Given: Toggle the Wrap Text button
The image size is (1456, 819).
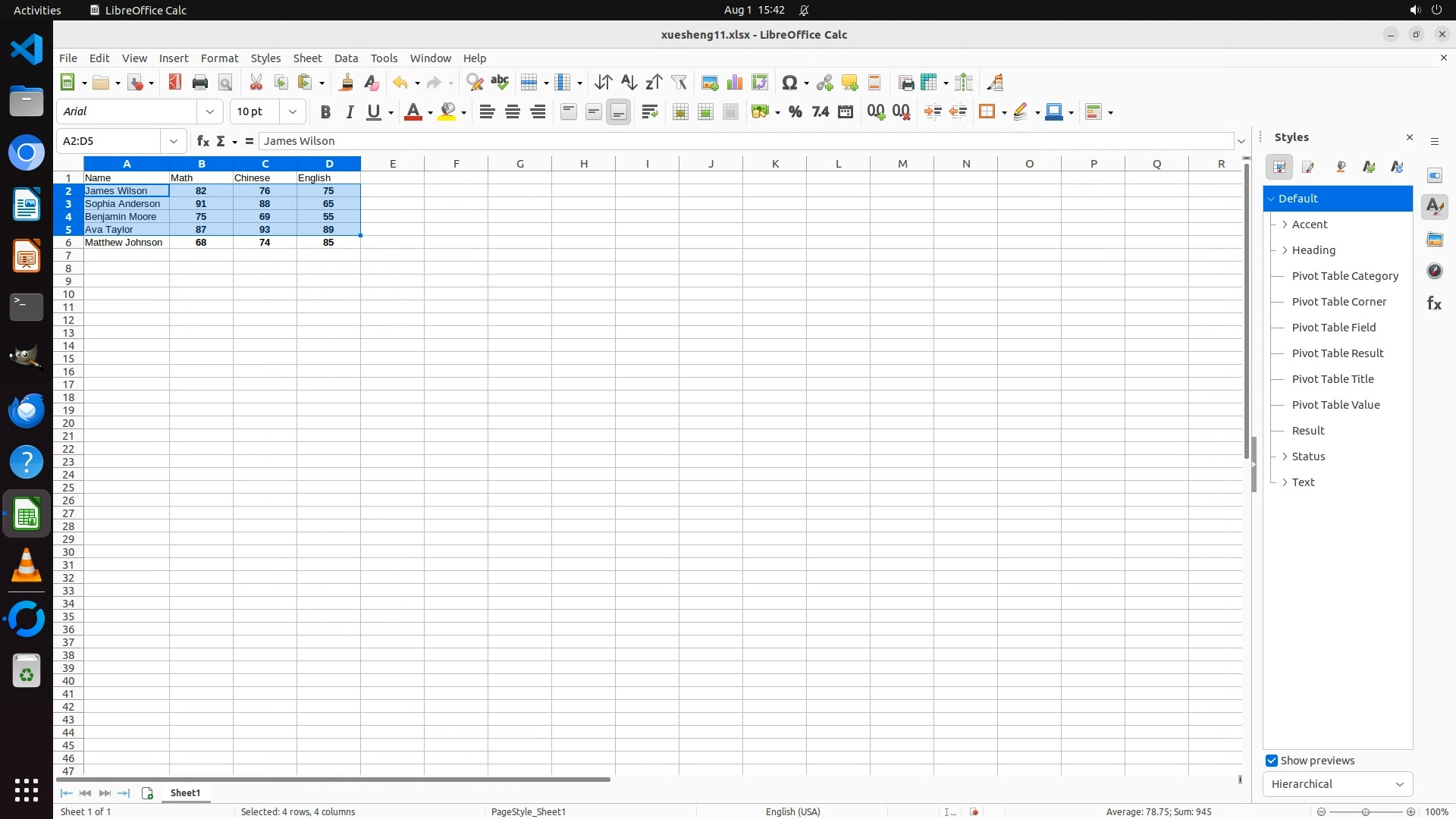Looking at the screenshot, I should pyautogui.click(x=649, y=112).
